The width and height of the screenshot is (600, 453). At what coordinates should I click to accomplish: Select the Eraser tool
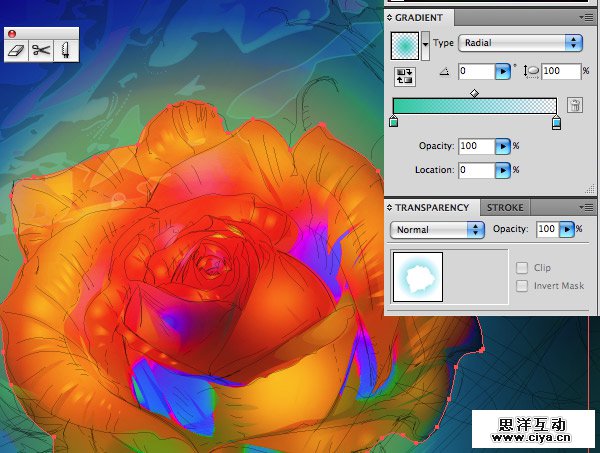15,50
